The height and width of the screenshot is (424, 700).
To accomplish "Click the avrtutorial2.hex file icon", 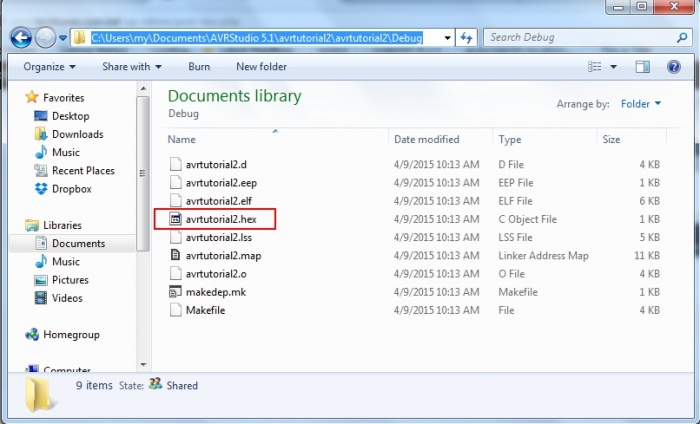I will pos(175,219).
